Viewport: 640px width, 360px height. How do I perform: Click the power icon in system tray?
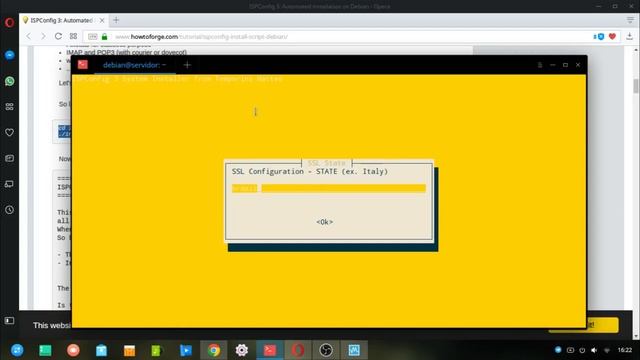click(x=582, y=350)
